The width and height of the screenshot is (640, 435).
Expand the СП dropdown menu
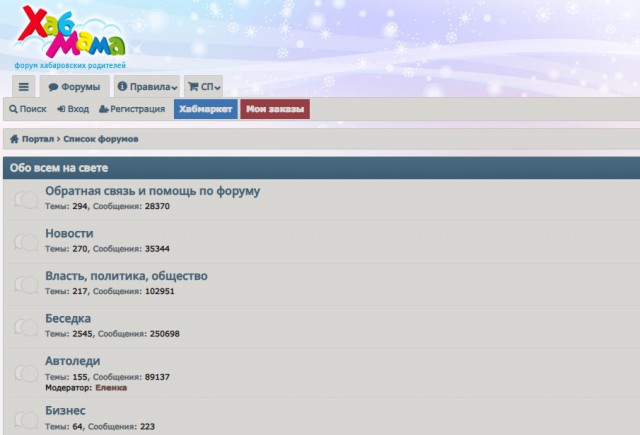pyautogui.click(x=204, y=87)
